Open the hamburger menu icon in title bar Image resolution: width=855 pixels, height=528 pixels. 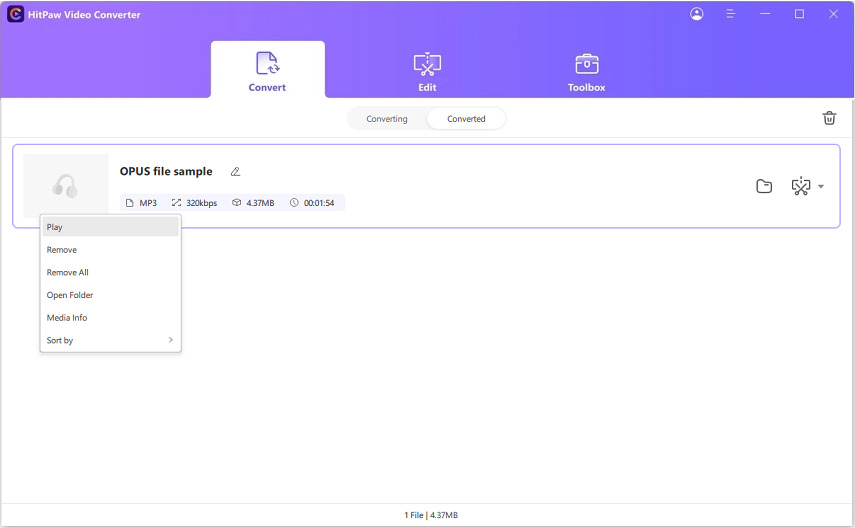click(730, 14)
